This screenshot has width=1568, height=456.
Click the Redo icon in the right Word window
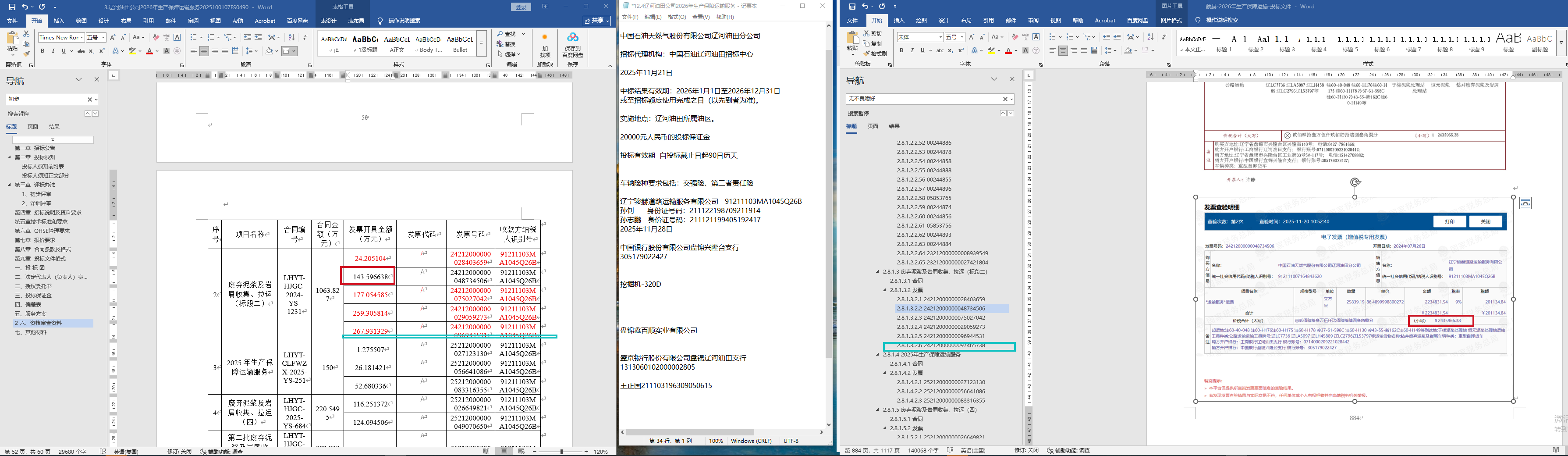point(882,7)
